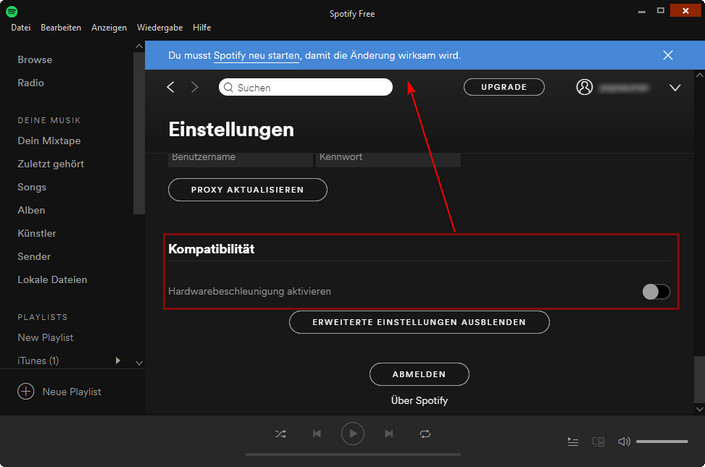
Task: Click the Spotify logo icon in title bar
Action: pos(12,11)
